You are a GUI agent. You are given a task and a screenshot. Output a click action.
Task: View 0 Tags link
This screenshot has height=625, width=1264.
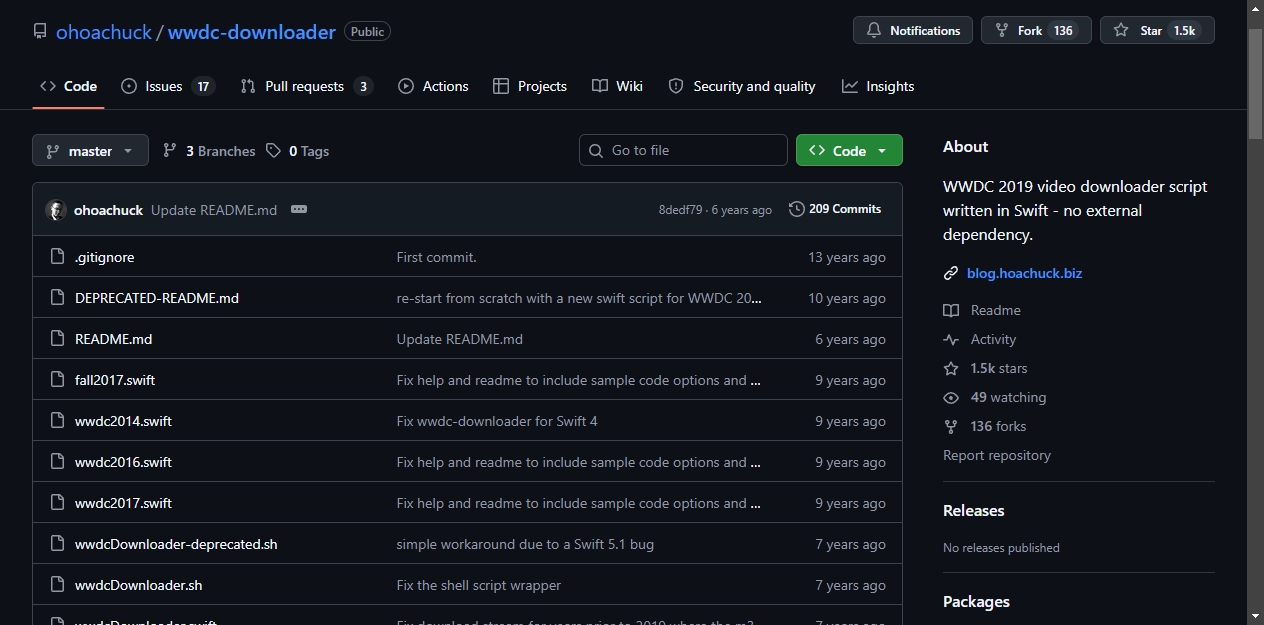(298, 151)
